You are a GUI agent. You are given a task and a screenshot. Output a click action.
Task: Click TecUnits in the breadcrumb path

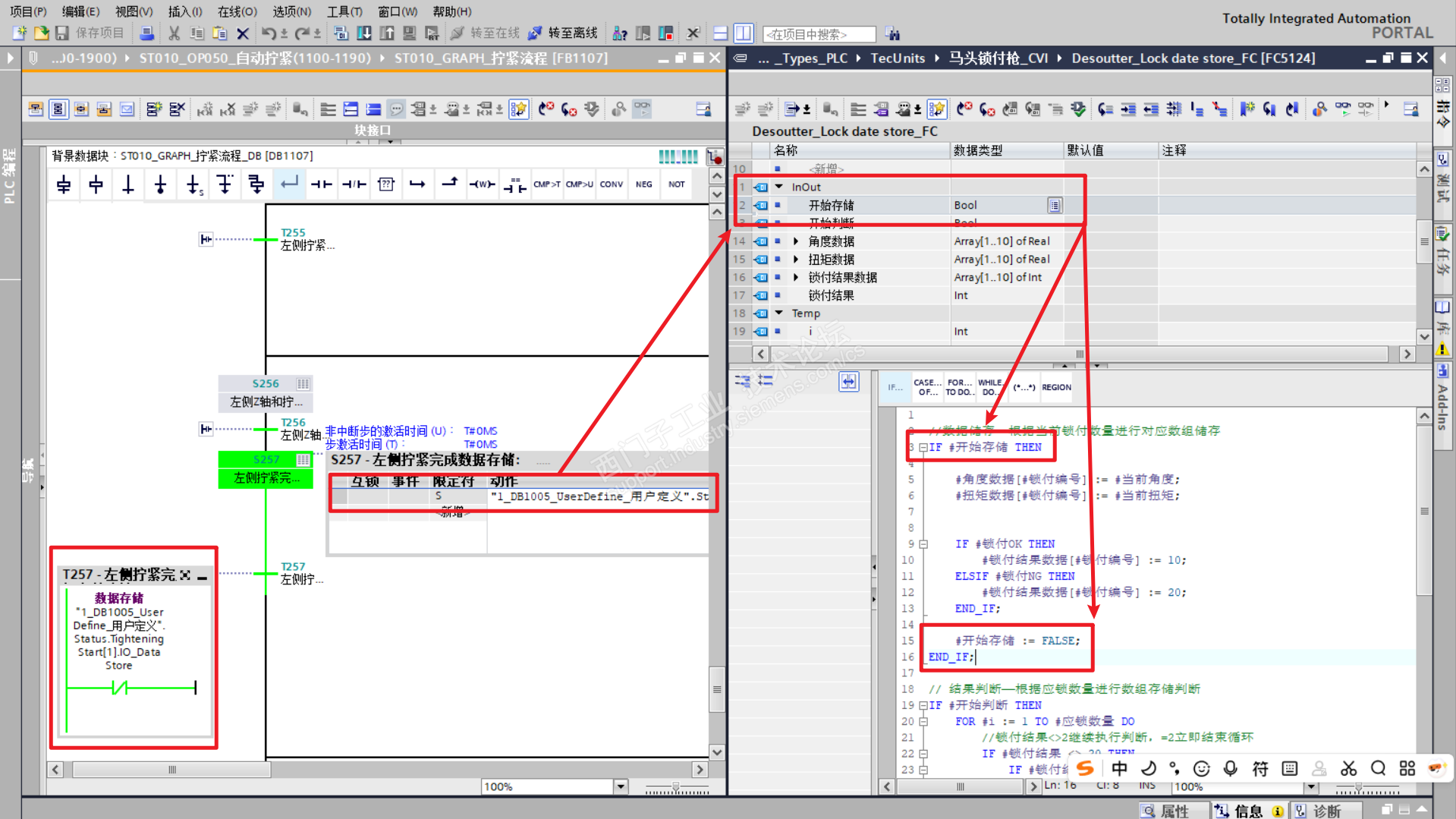pos(898,58)
